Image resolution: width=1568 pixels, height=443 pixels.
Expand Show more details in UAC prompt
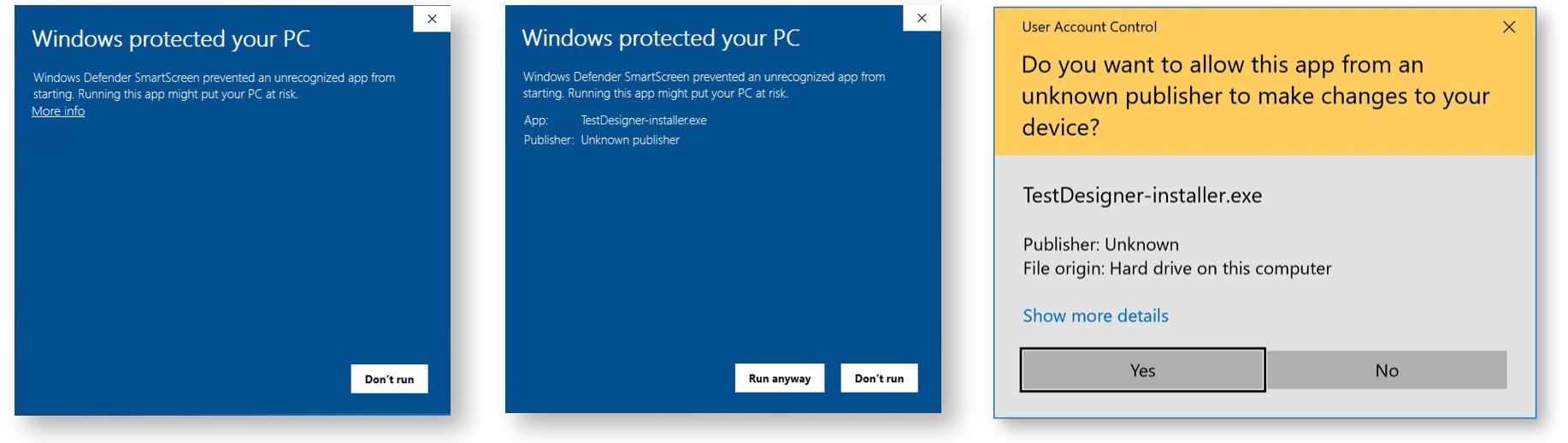[x=1095, y=316]
